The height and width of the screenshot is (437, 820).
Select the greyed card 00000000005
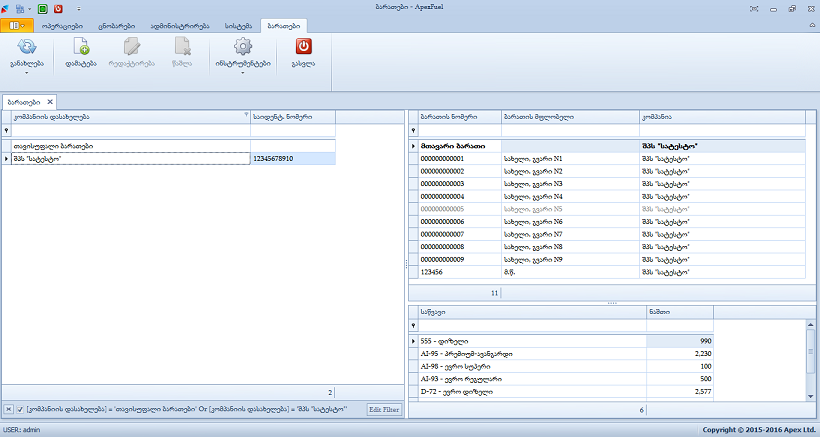click(460, 209)
